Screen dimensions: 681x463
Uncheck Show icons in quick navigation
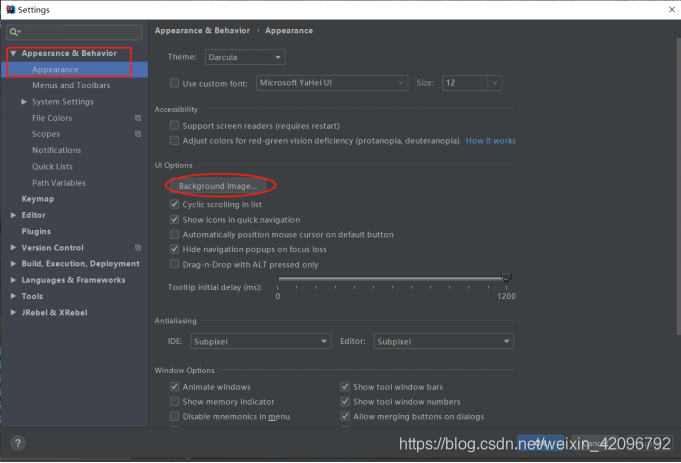coord(174,219)
